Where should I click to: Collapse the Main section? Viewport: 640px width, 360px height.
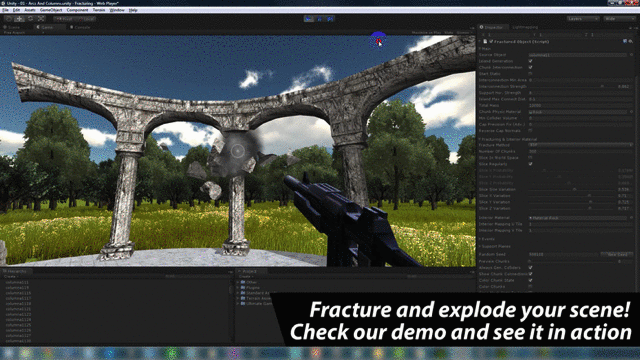pyautogui.click(x=480, y=49)
